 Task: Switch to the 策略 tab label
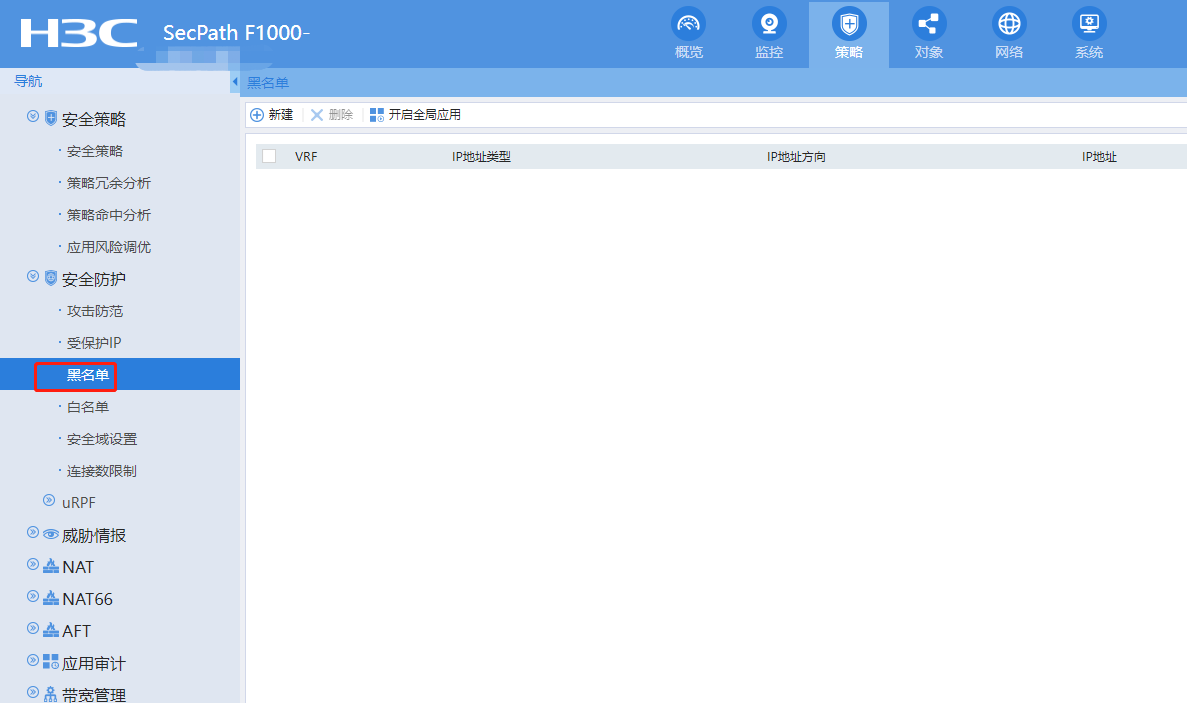[849, 52]
